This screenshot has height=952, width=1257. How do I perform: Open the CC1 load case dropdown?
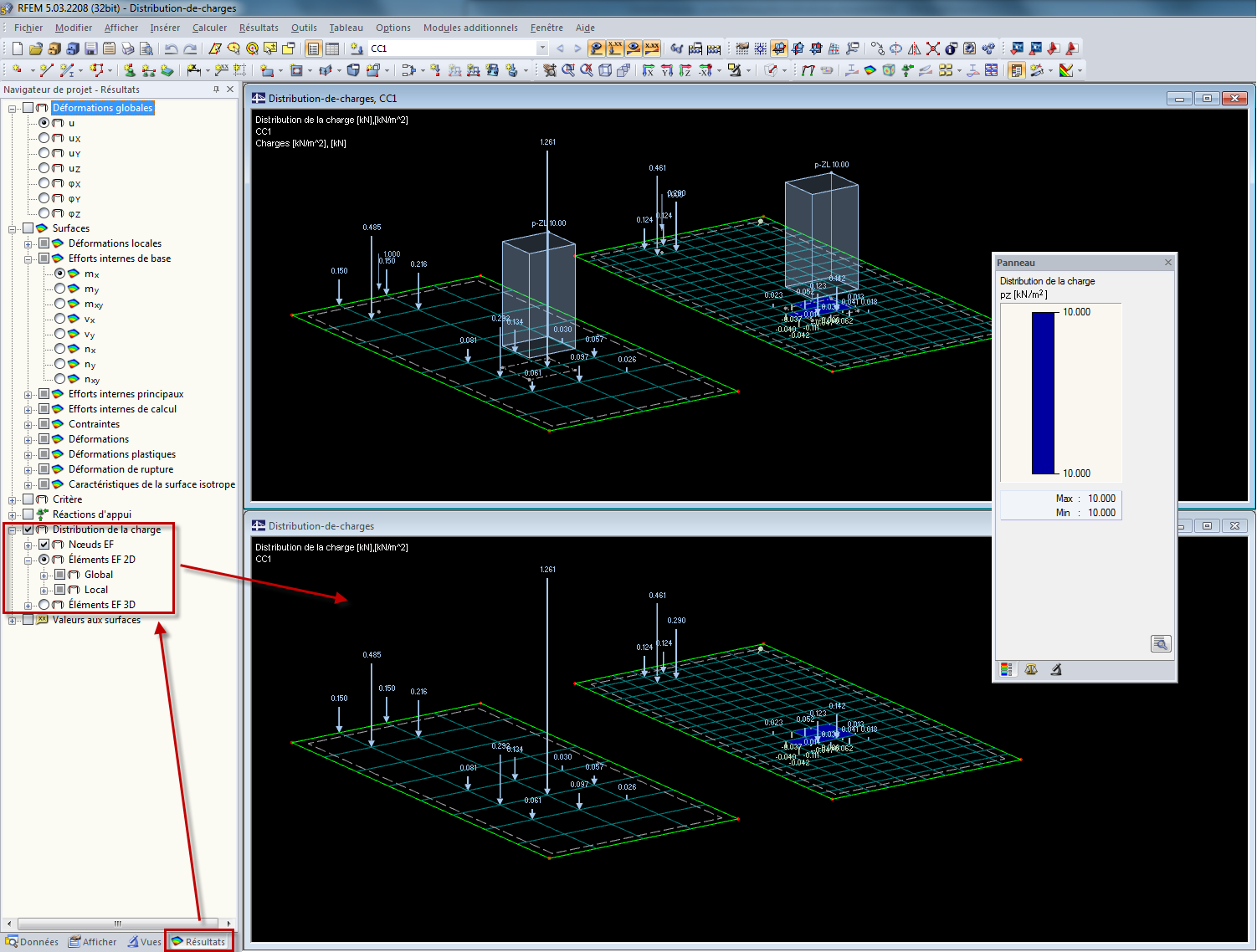click(x=542, y=49)
